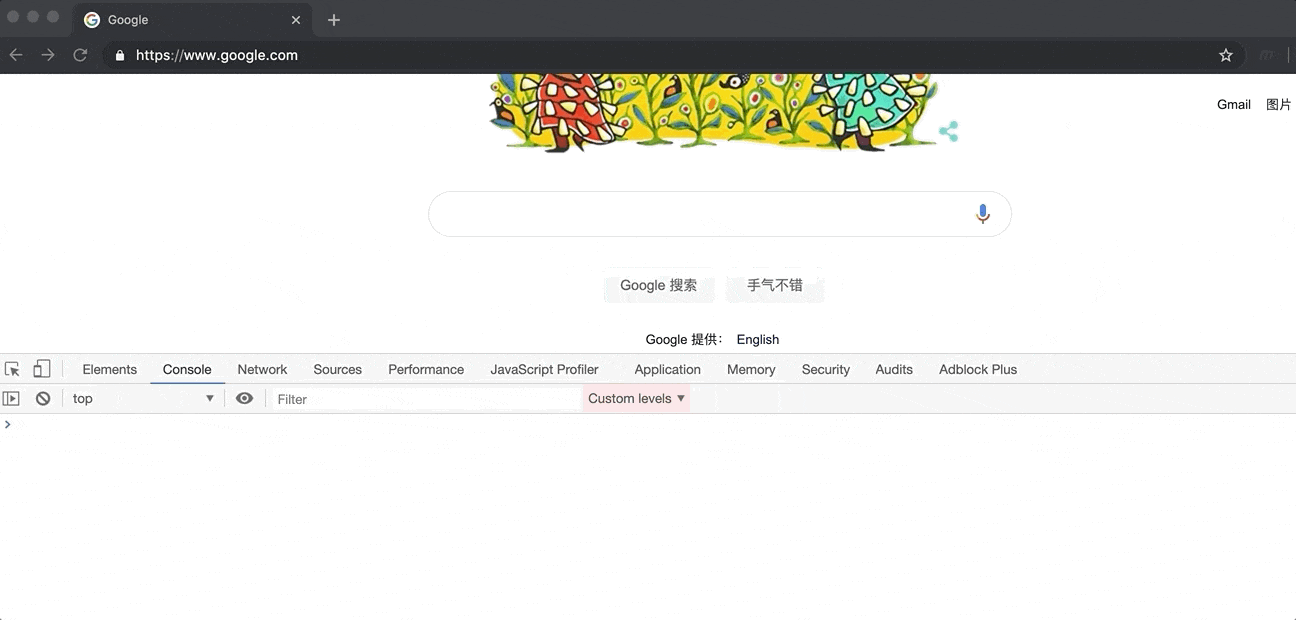Screen dimensions: 1296x620
Task: Switch to the Performance tab
Action: point(426,369)
